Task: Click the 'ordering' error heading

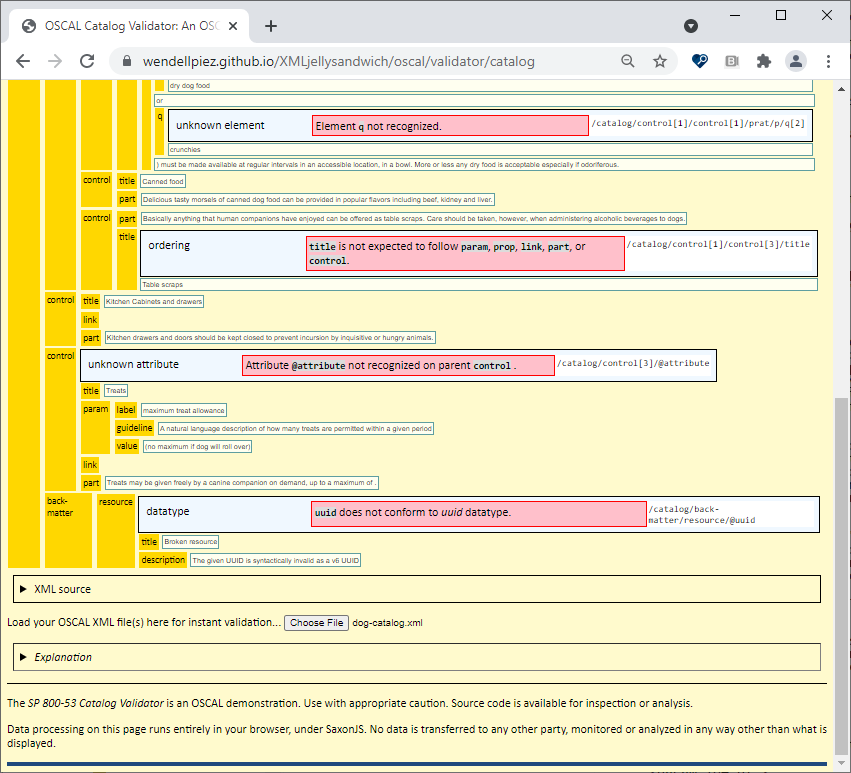Action: 169,245
